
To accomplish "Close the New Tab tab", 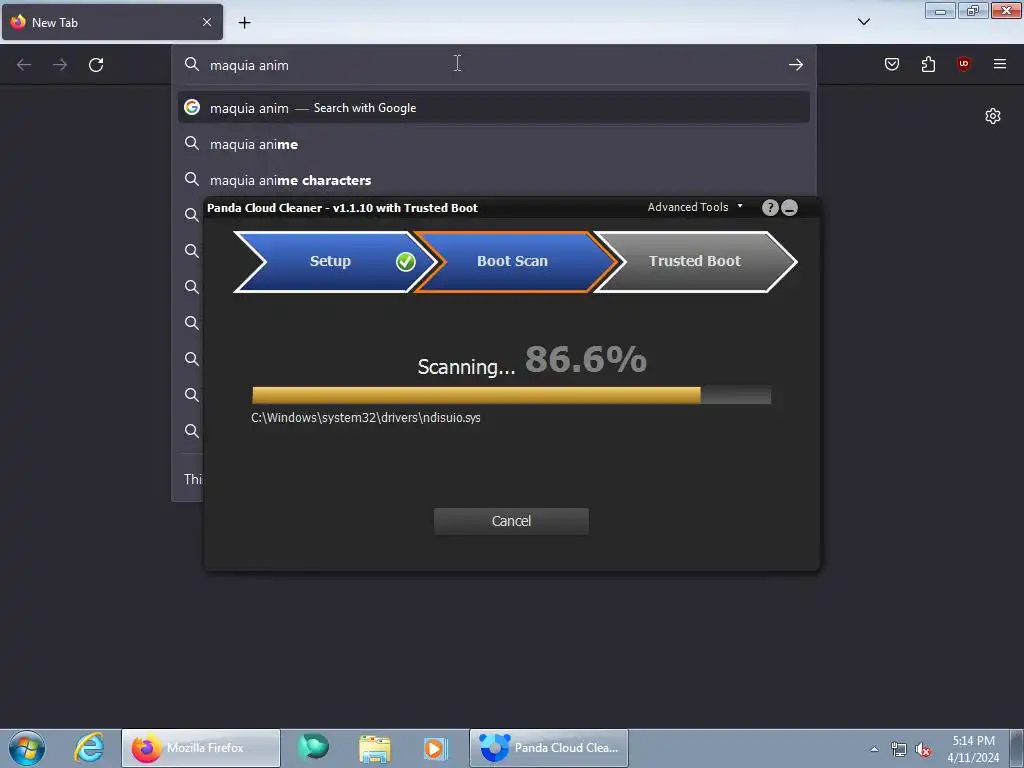I will coord(207,22).
